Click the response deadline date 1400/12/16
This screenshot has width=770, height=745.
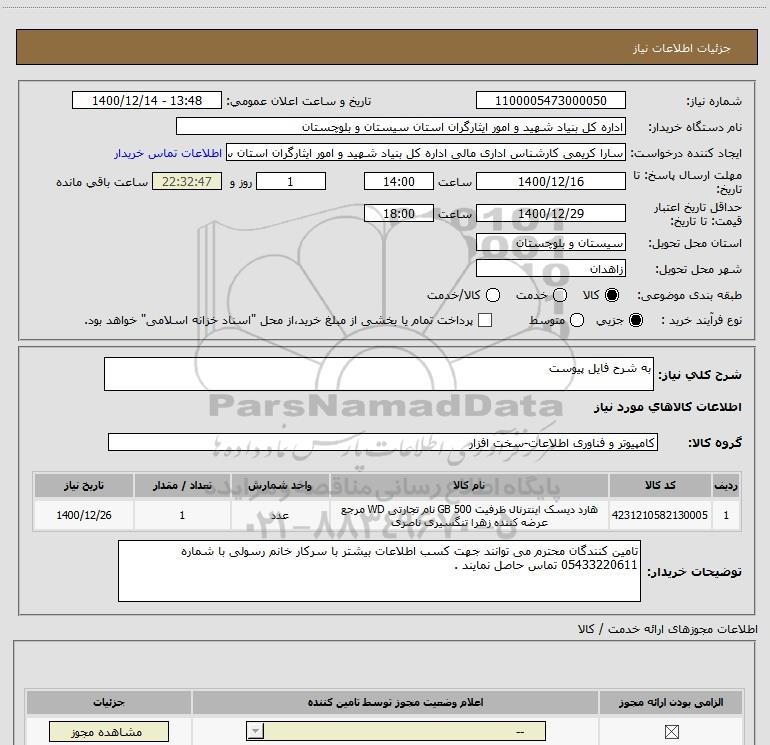[550, 182]
